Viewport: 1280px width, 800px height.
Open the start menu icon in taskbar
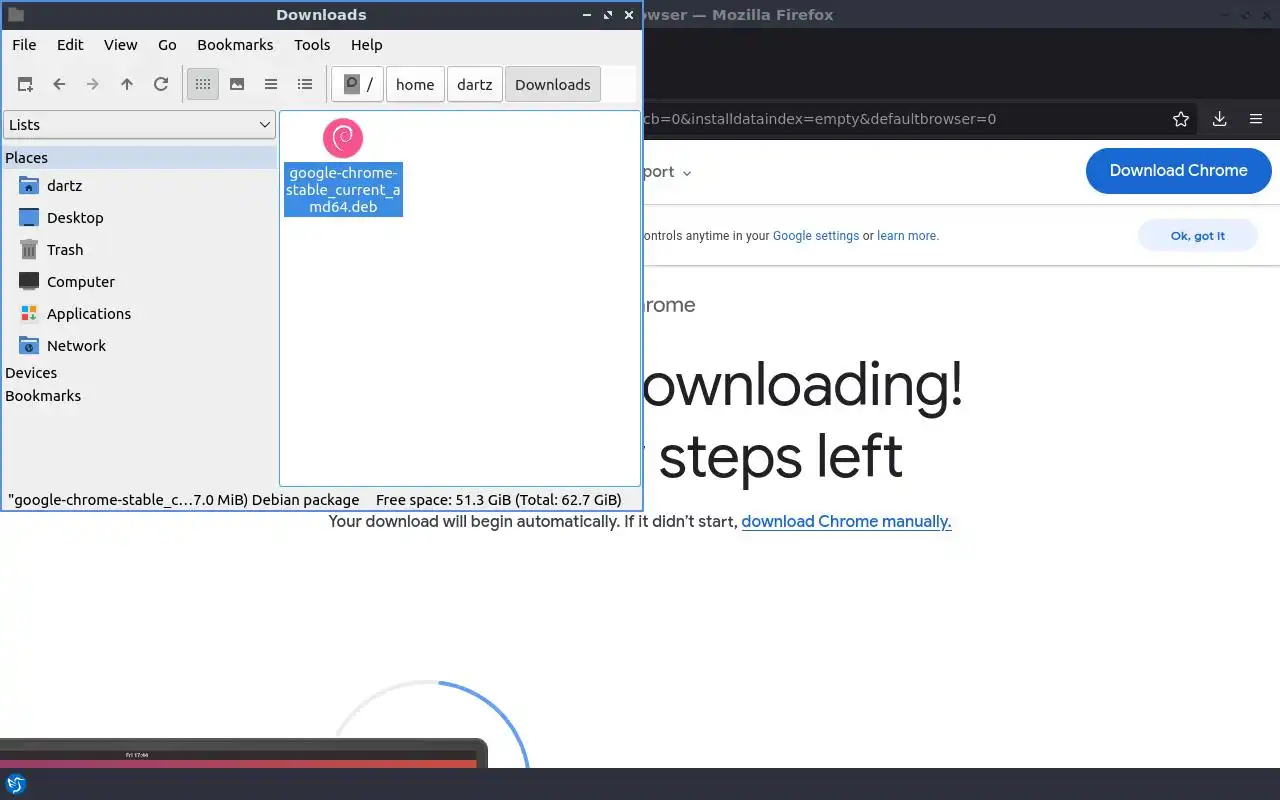pyautogui.click(x=16, y=784)
